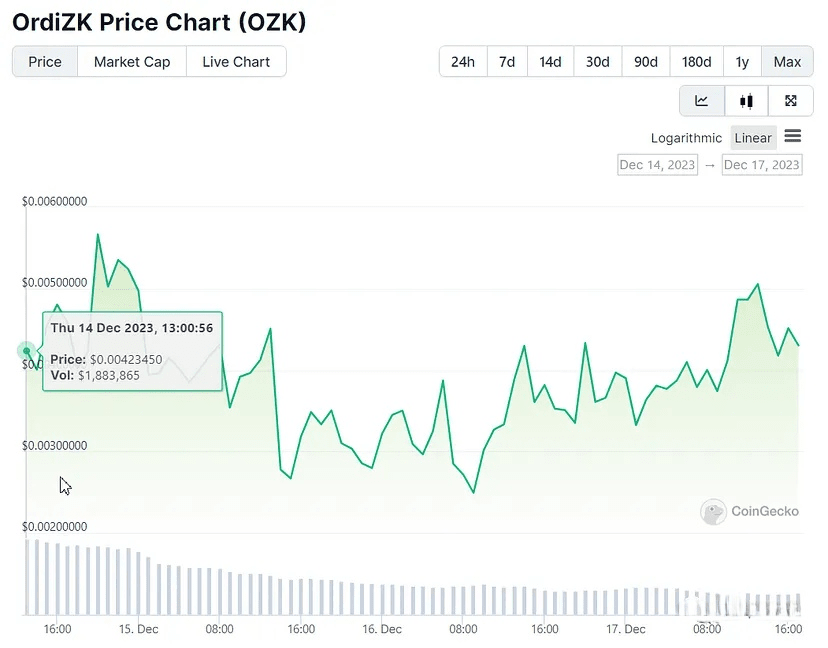Screen dimensions: 828x648
Task: Edit the Dec 14, 2023 start date
Action: (657, 165)
